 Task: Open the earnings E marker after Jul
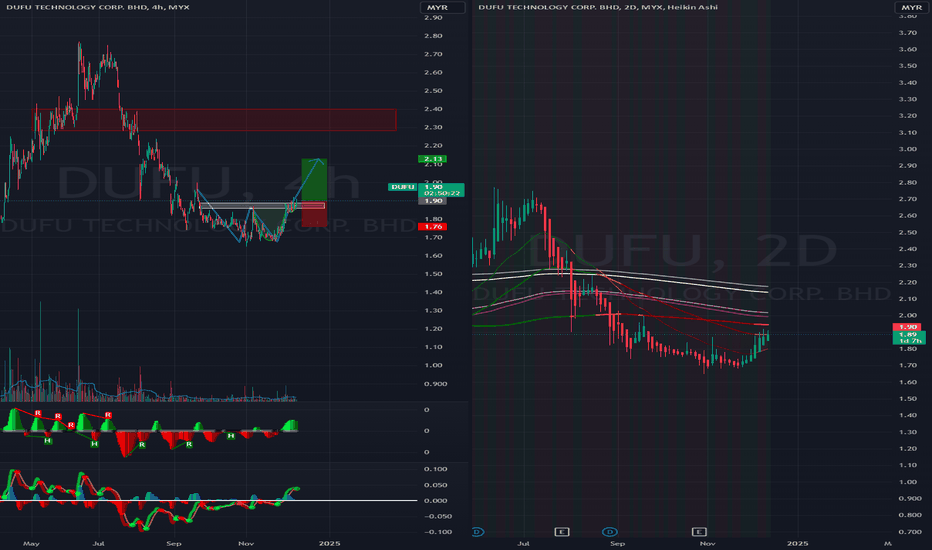click(562, 532)
